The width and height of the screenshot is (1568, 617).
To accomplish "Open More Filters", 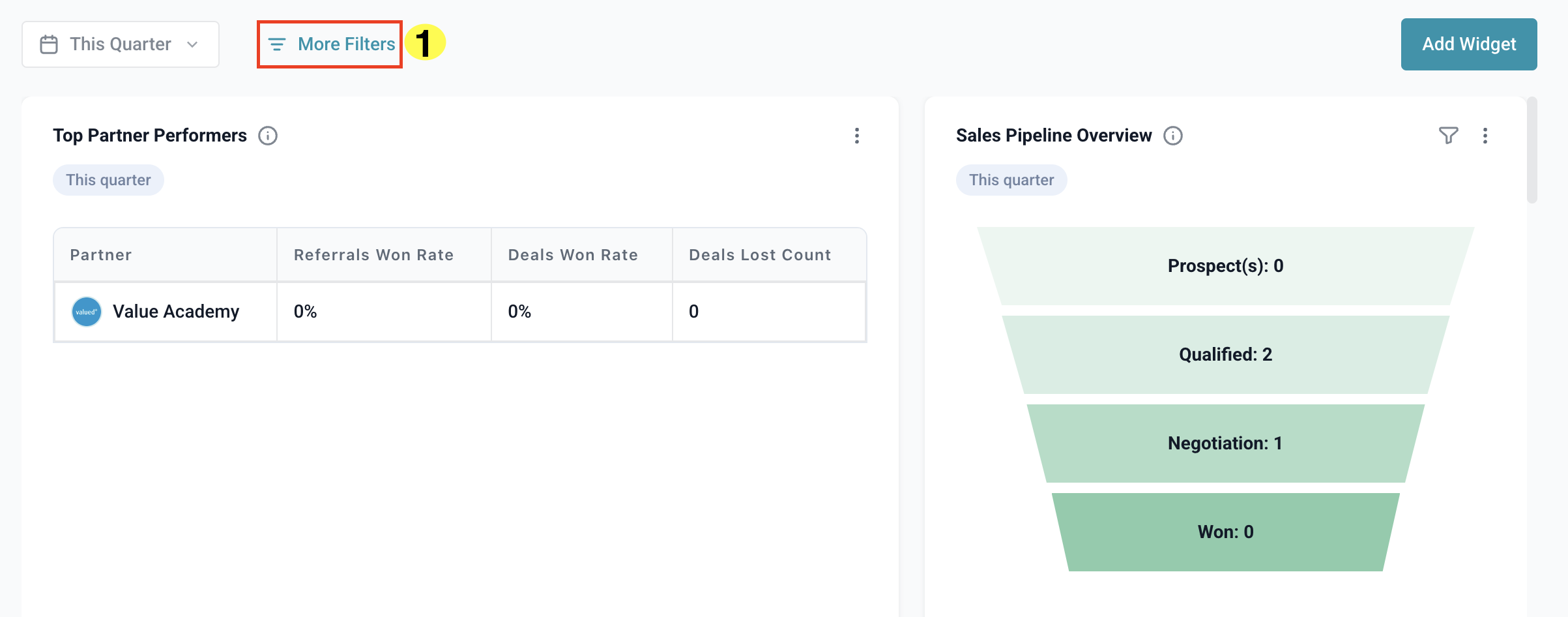I will (x=345, y=44).
